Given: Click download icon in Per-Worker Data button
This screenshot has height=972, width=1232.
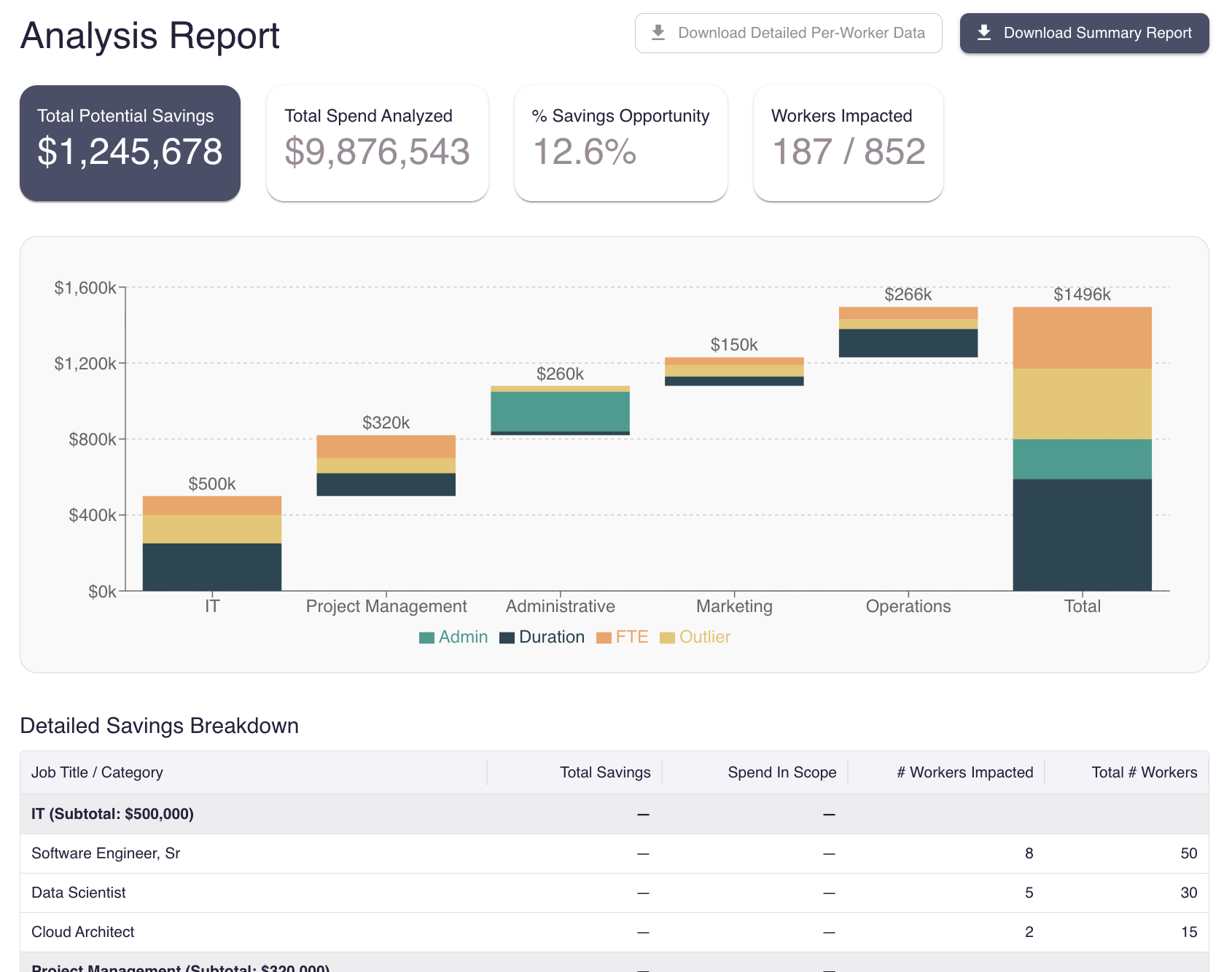Looking at the screenshot, I should point(658,33).
